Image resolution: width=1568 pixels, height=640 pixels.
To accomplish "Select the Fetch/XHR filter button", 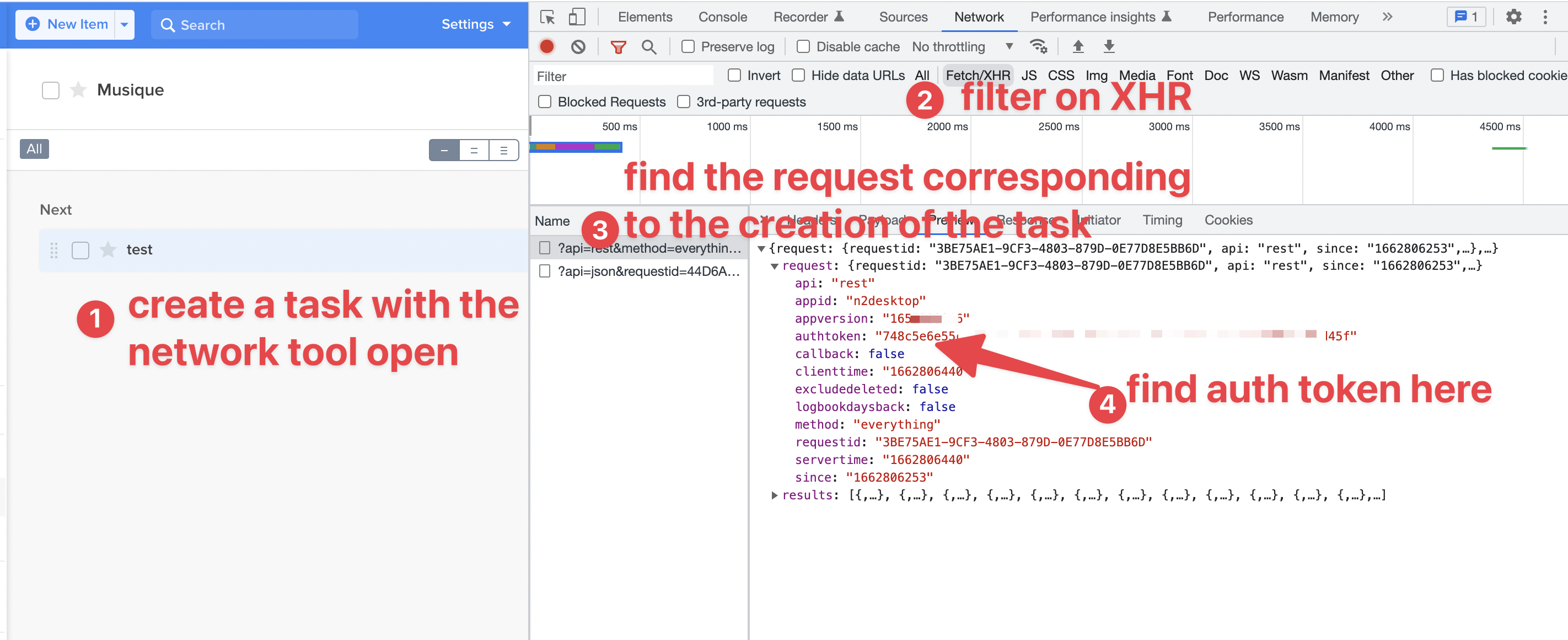I will coord(977,76).
